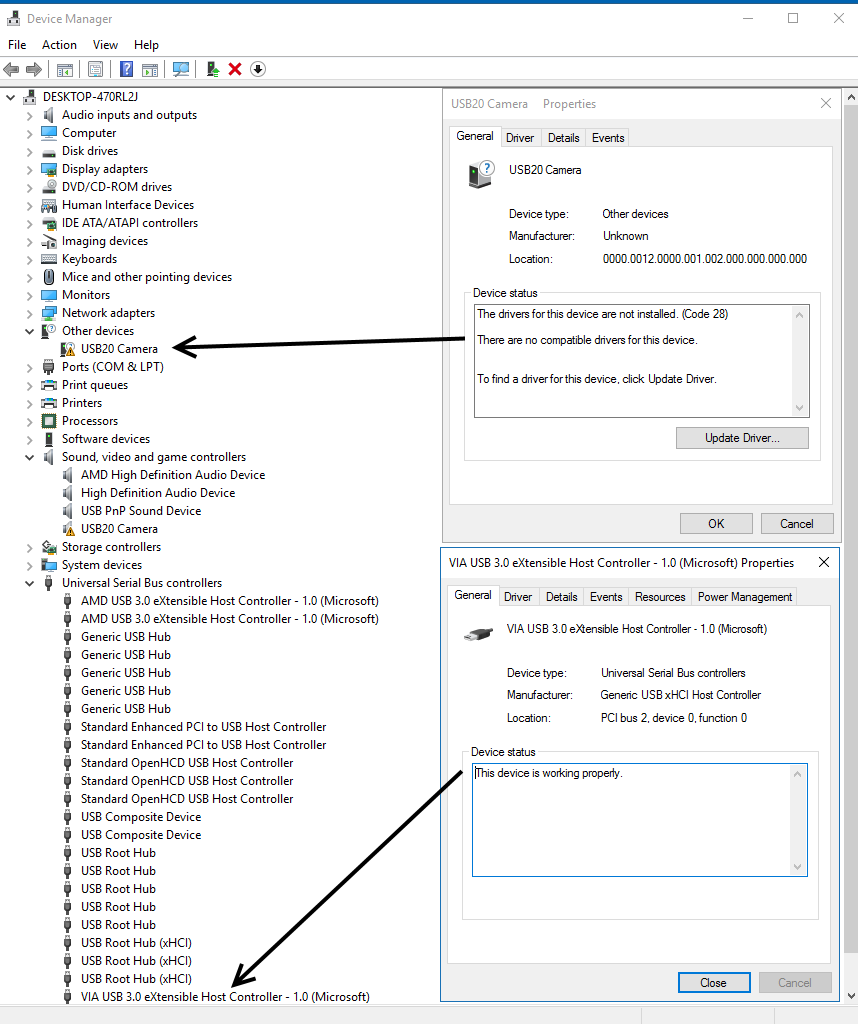This screenshot has width=858, height=1024.
Task: Collapse the Universal Serial Bus controllers category
Action: [x=29, y=583]
